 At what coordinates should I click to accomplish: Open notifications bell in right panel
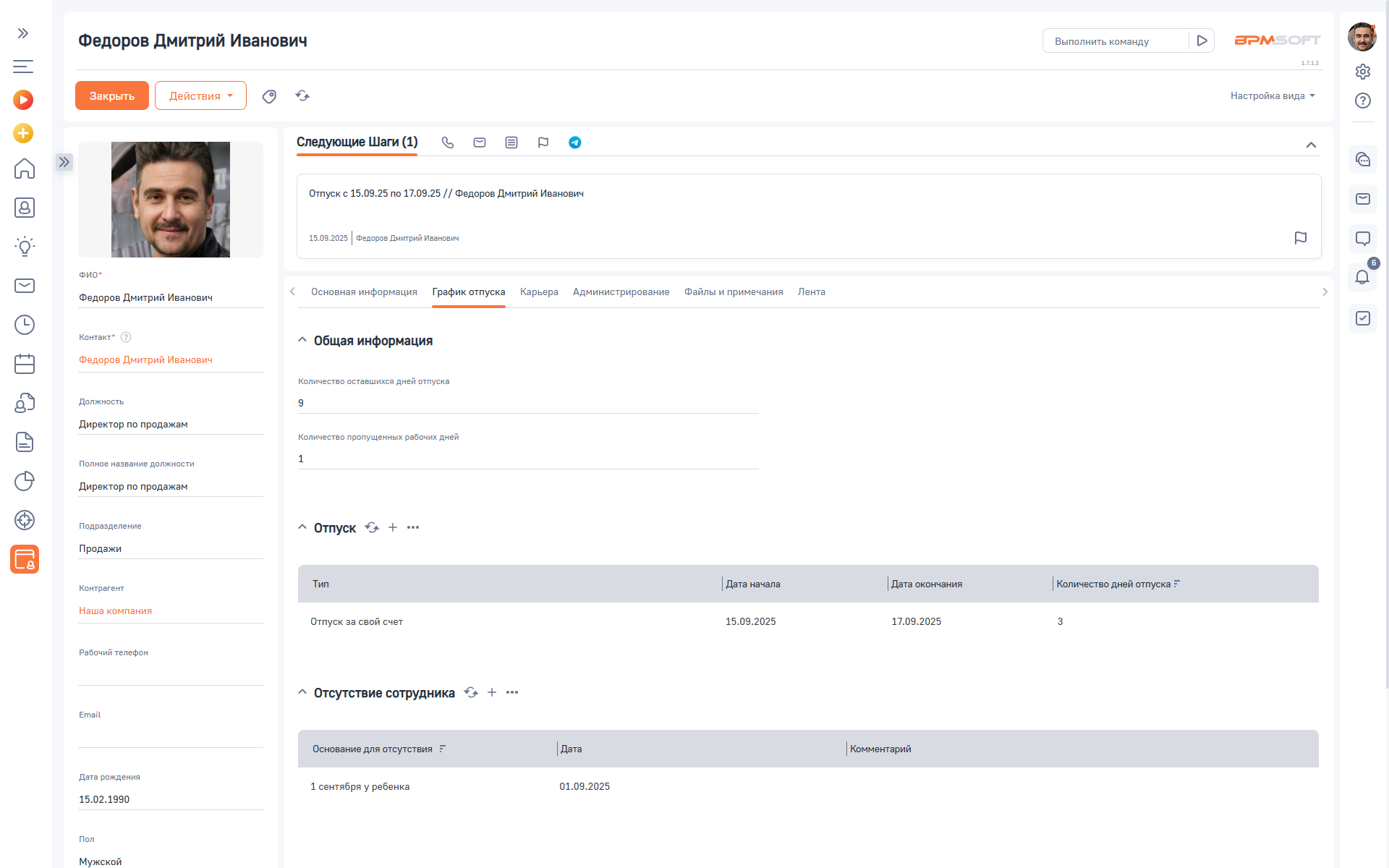coord(1362,277)
